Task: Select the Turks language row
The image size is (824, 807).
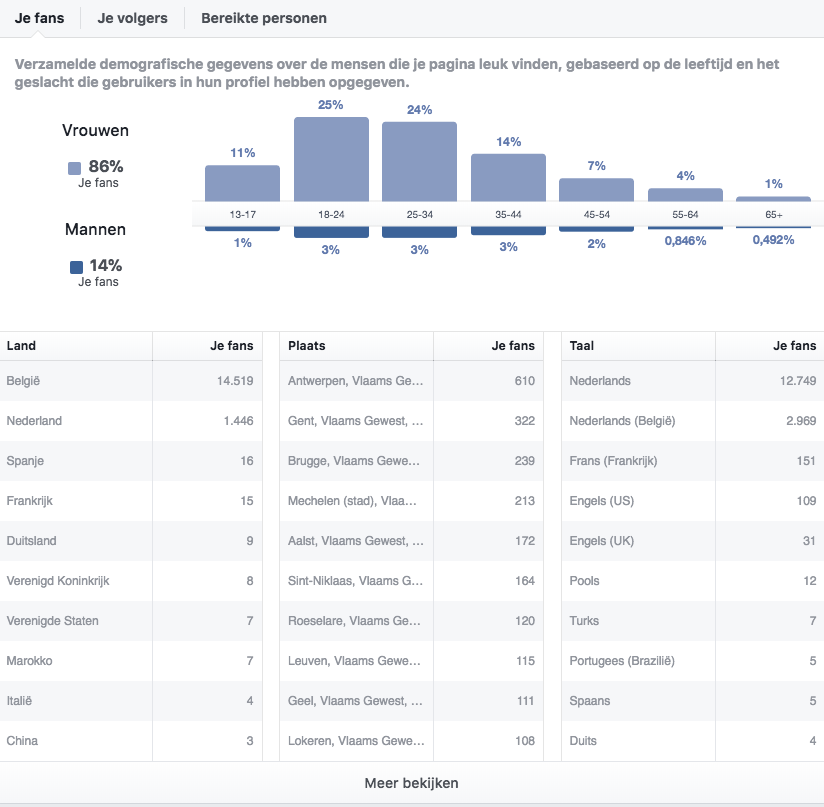Action: click(693, 620)
